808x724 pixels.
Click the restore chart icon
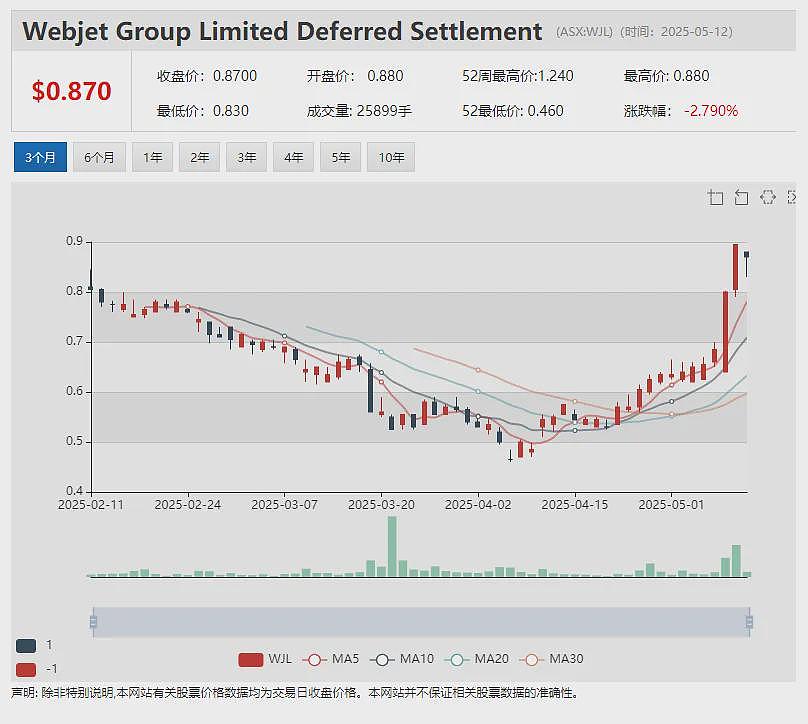click(768, 197)
